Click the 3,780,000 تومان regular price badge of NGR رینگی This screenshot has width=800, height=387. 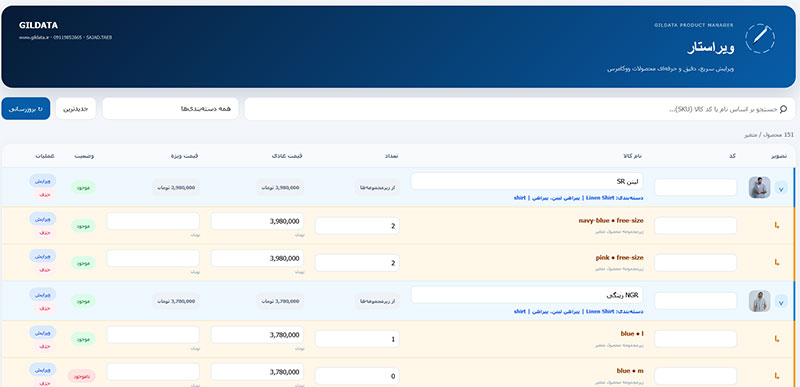coord(280,301)
